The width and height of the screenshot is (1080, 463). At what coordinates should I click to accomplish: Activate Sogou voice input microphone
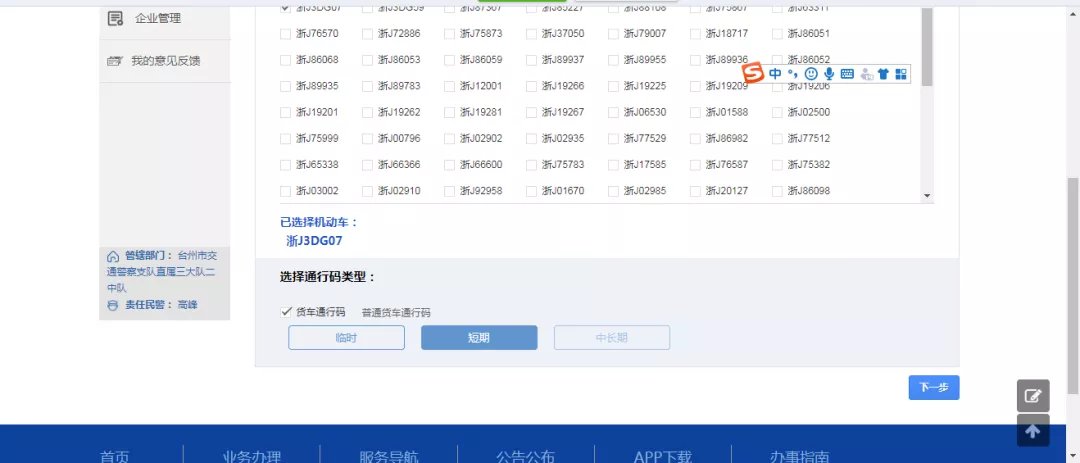pyautogui.click(x=829, y=74)
